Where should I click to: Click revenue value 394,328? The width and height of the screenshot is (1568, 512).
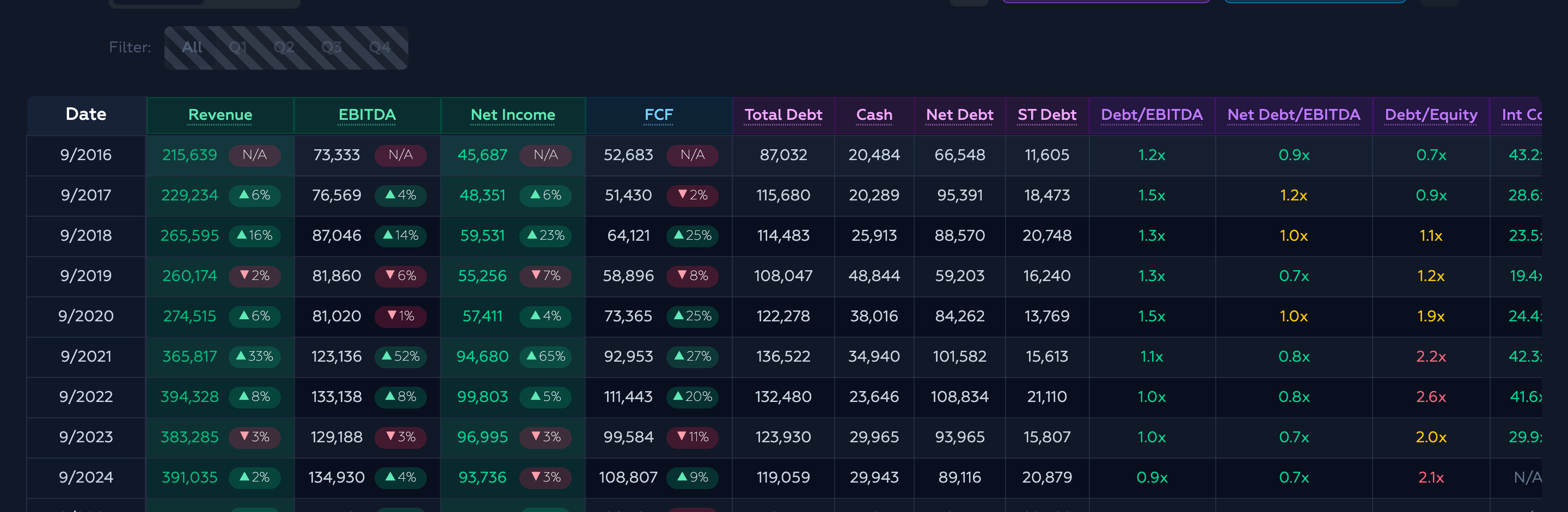tap(189, 397)
